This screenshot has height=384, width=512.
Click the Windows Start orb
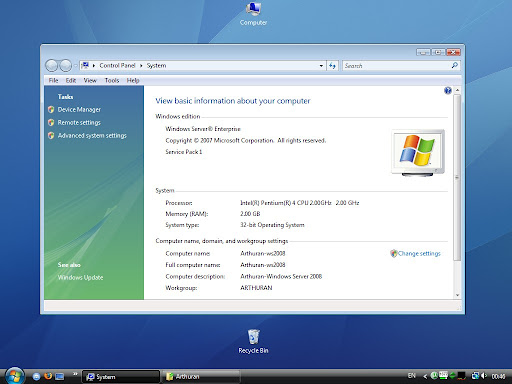click(14, 376)
